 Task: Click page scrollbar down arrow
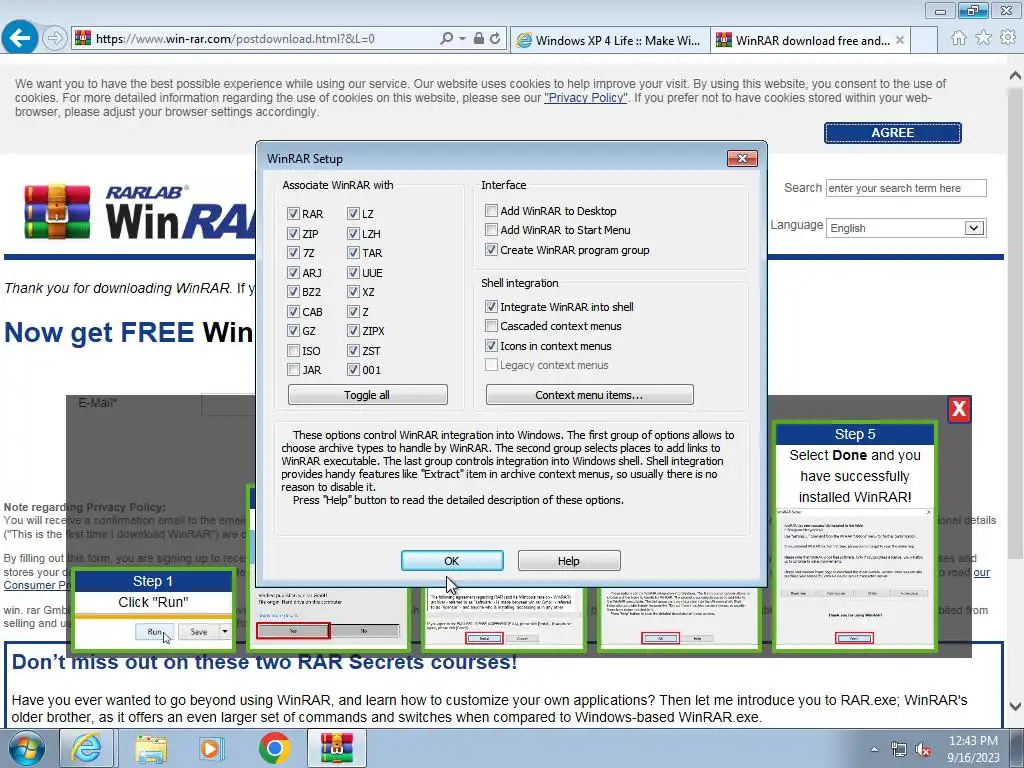[x=1015, y=706]
